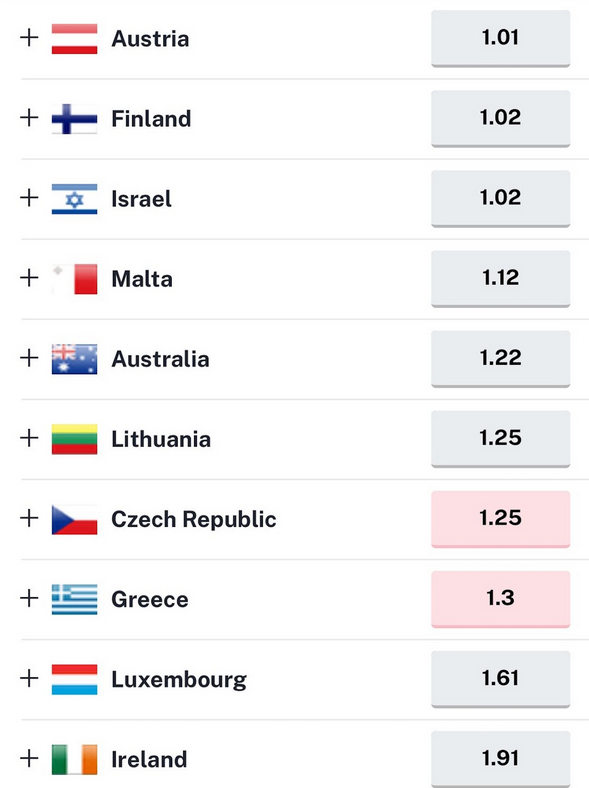This screenshot has width=589, height=788.
Task: Open the Australia country name
Action: [x=160, y=359]
